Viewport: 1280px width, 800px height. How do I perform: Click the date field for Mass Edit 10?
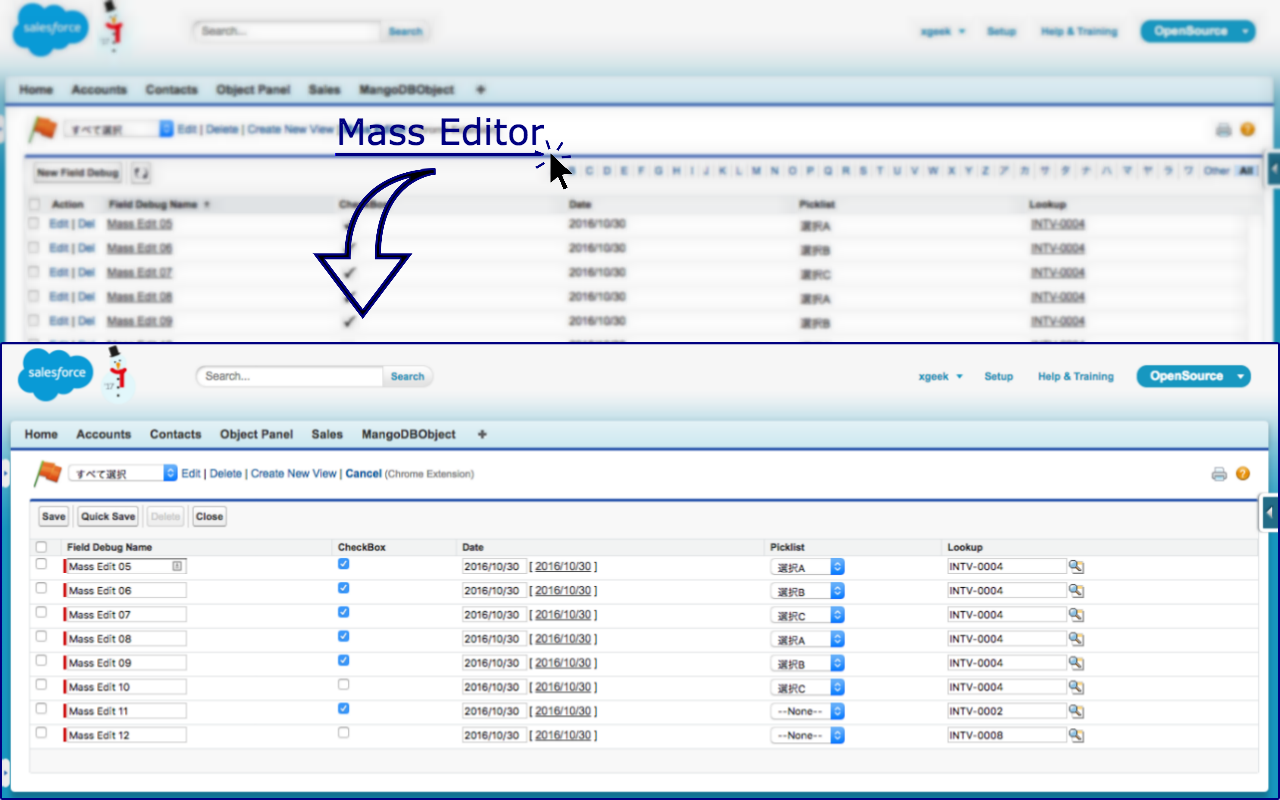[x=494, y=688]
